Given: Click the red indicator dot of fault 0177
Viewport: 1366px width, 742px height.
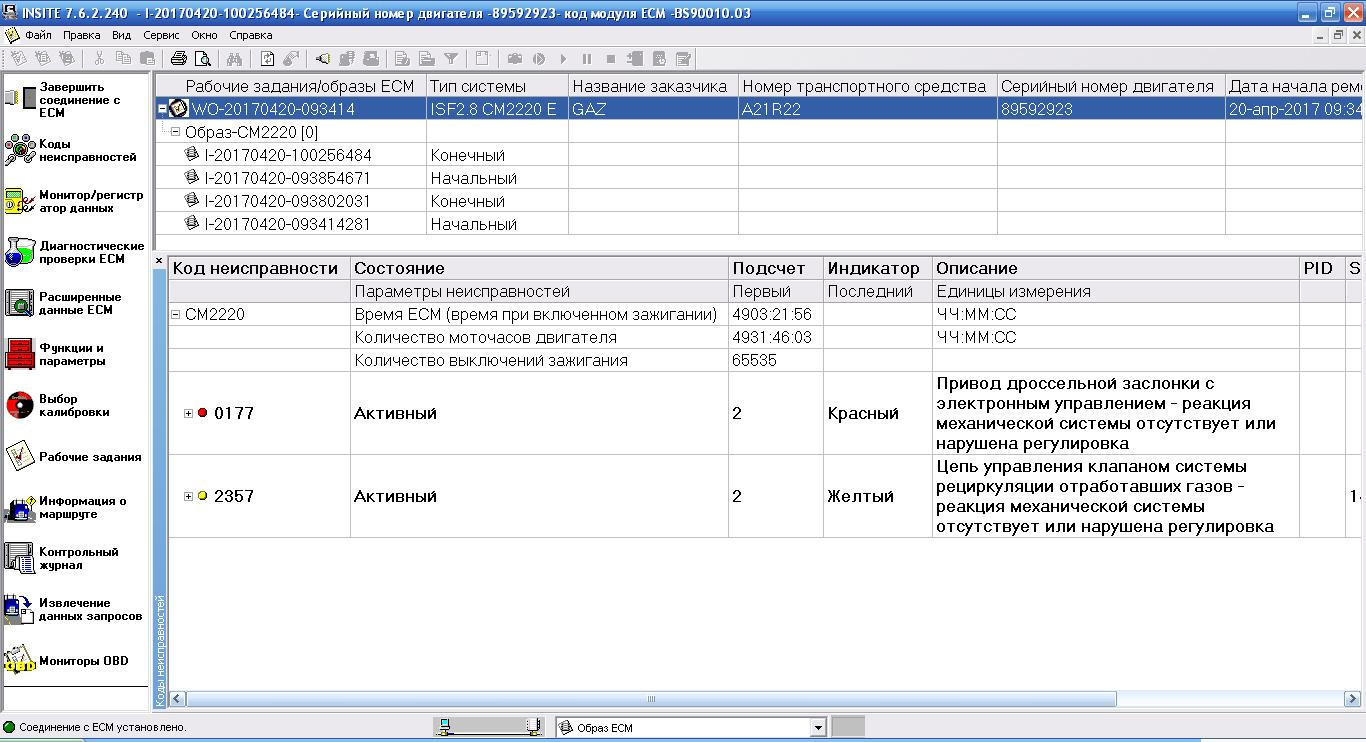Looking at the screenshot, I should pyautogui.click(x=203, y=413).
